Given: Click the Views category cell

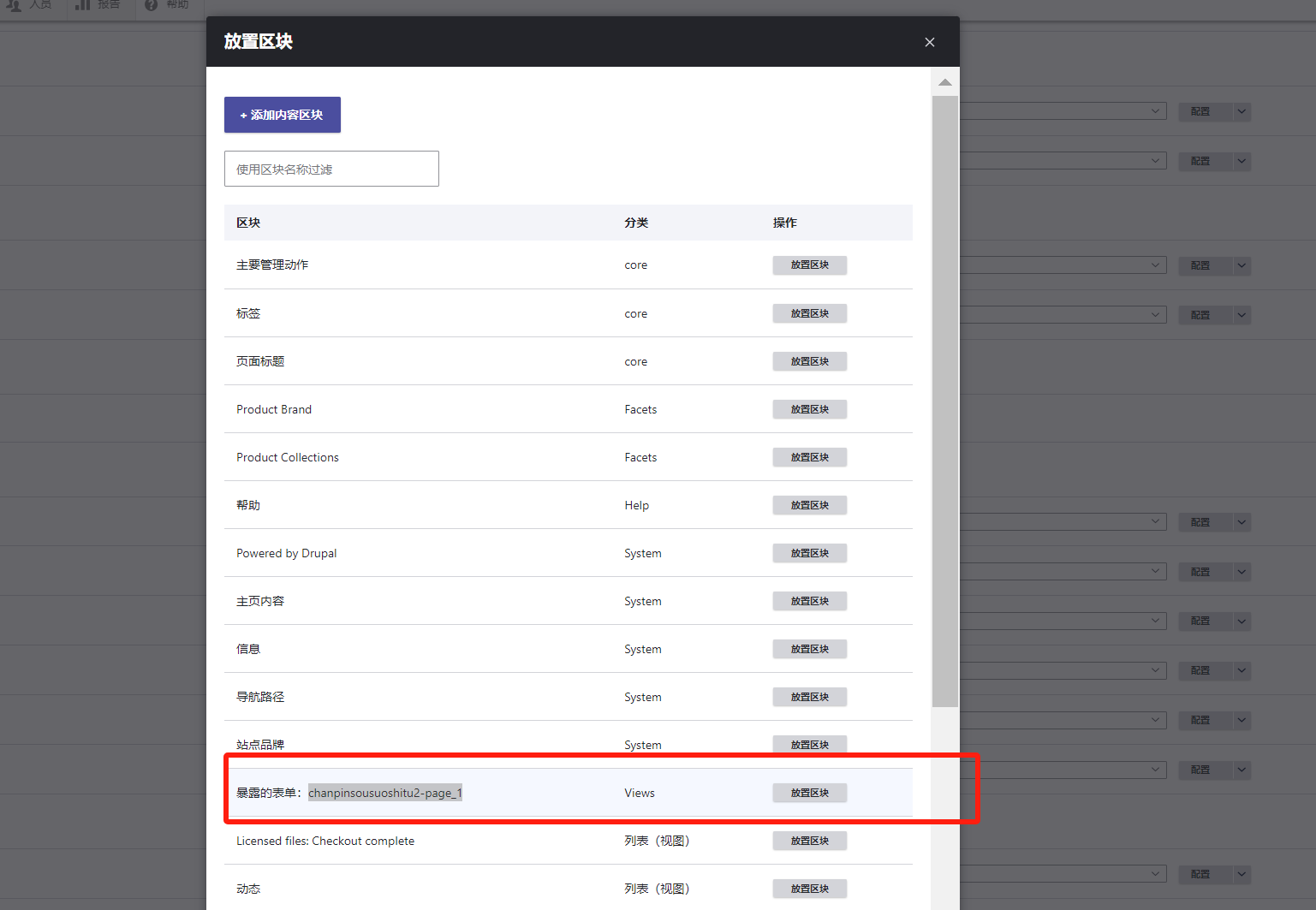Looking at the screenshot, I should (x=640, y=793).
